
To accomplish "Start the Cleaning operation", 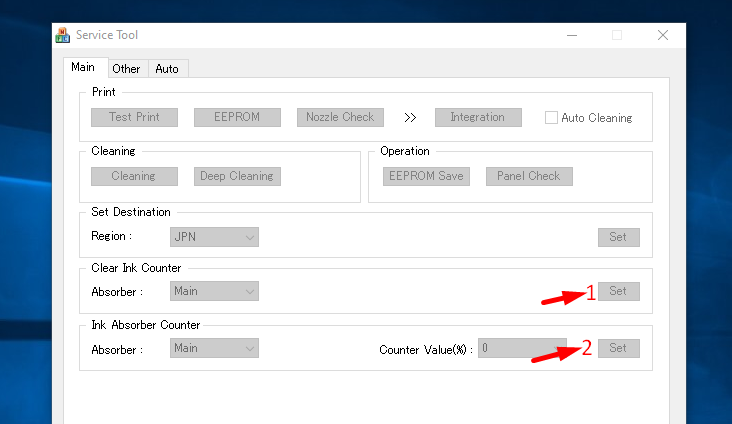I will pyautogui.click(x=134, y=176).
